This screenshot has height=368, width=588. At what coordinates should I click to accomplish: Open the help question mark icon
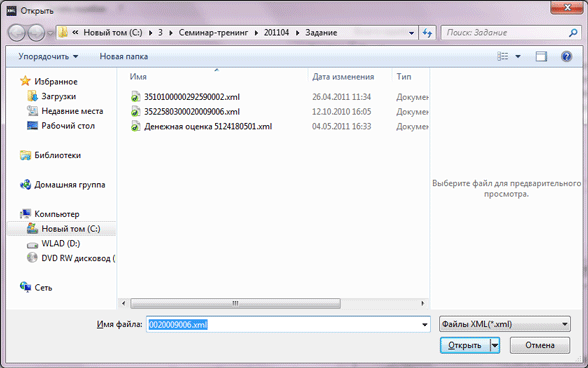[x=566, y=57]
